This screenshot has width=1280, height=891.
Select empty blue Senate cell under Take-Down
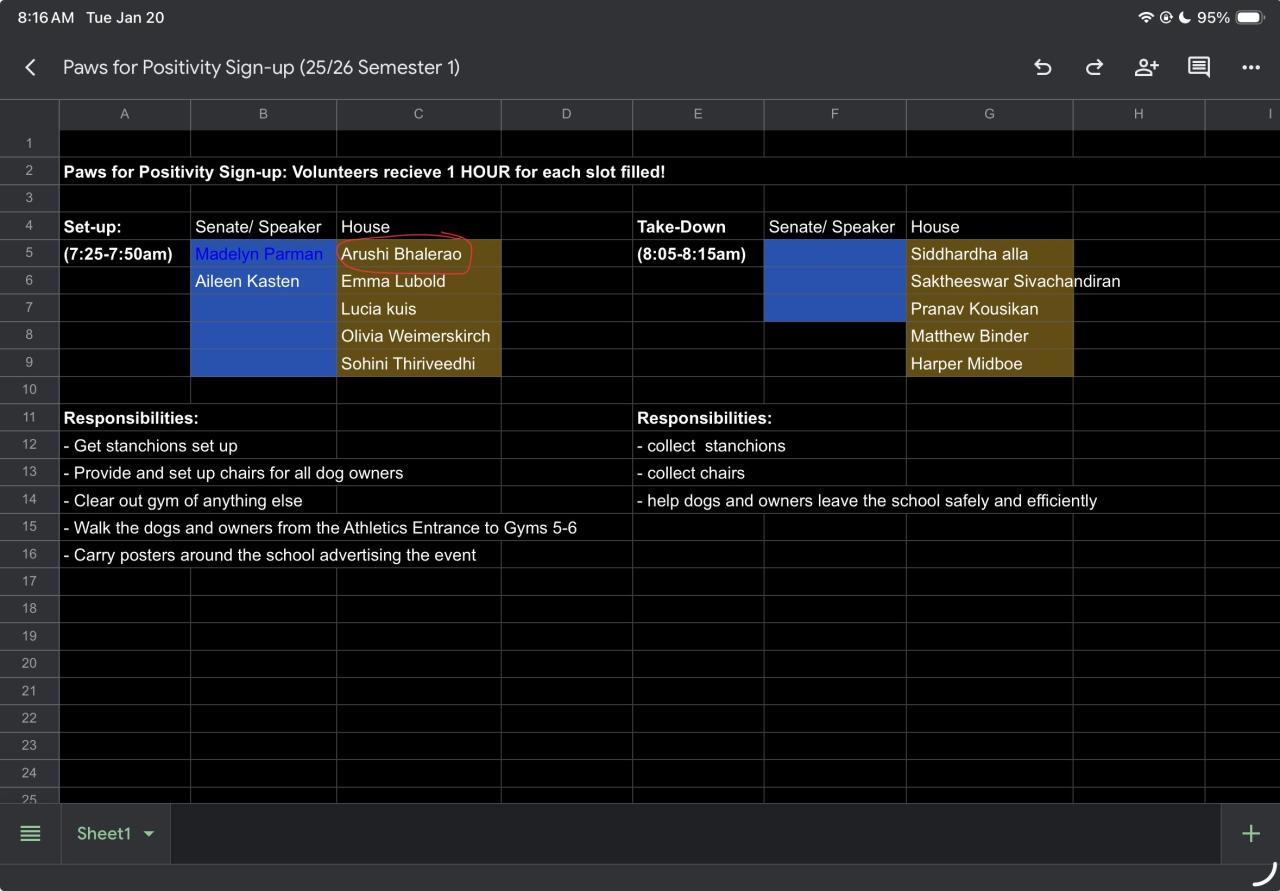[834, 254]
